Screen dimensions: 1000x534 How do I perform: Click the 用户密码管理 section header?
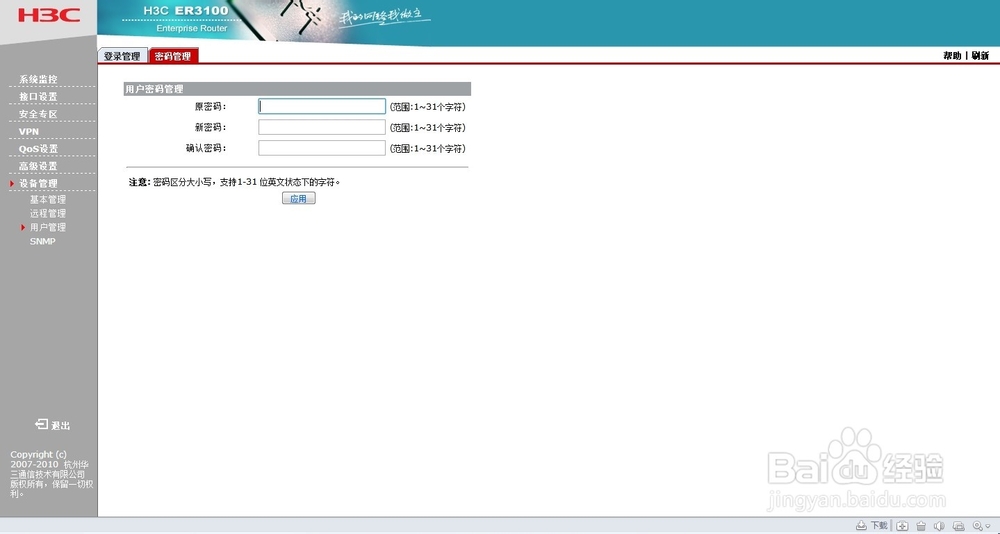297,89
